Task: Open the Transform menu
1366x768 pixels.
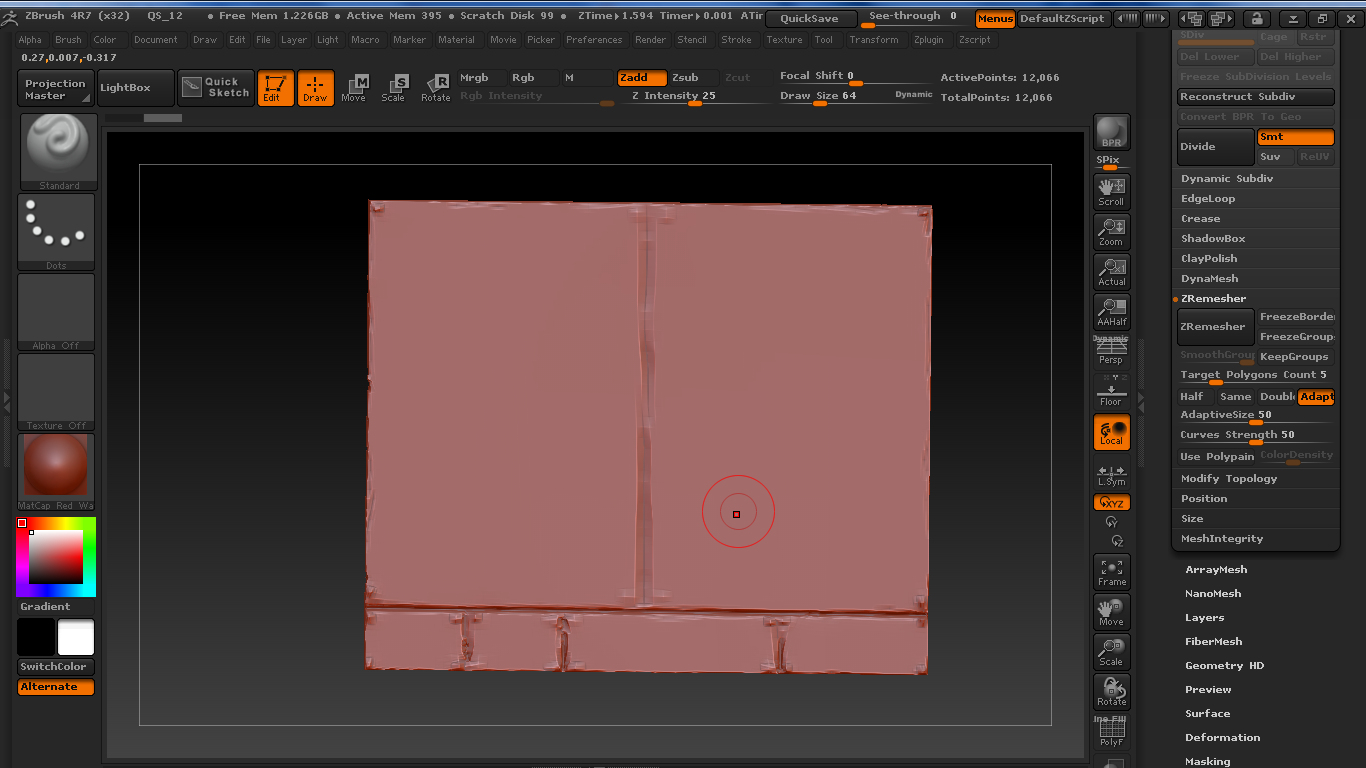Action: (x=874, y=40)
